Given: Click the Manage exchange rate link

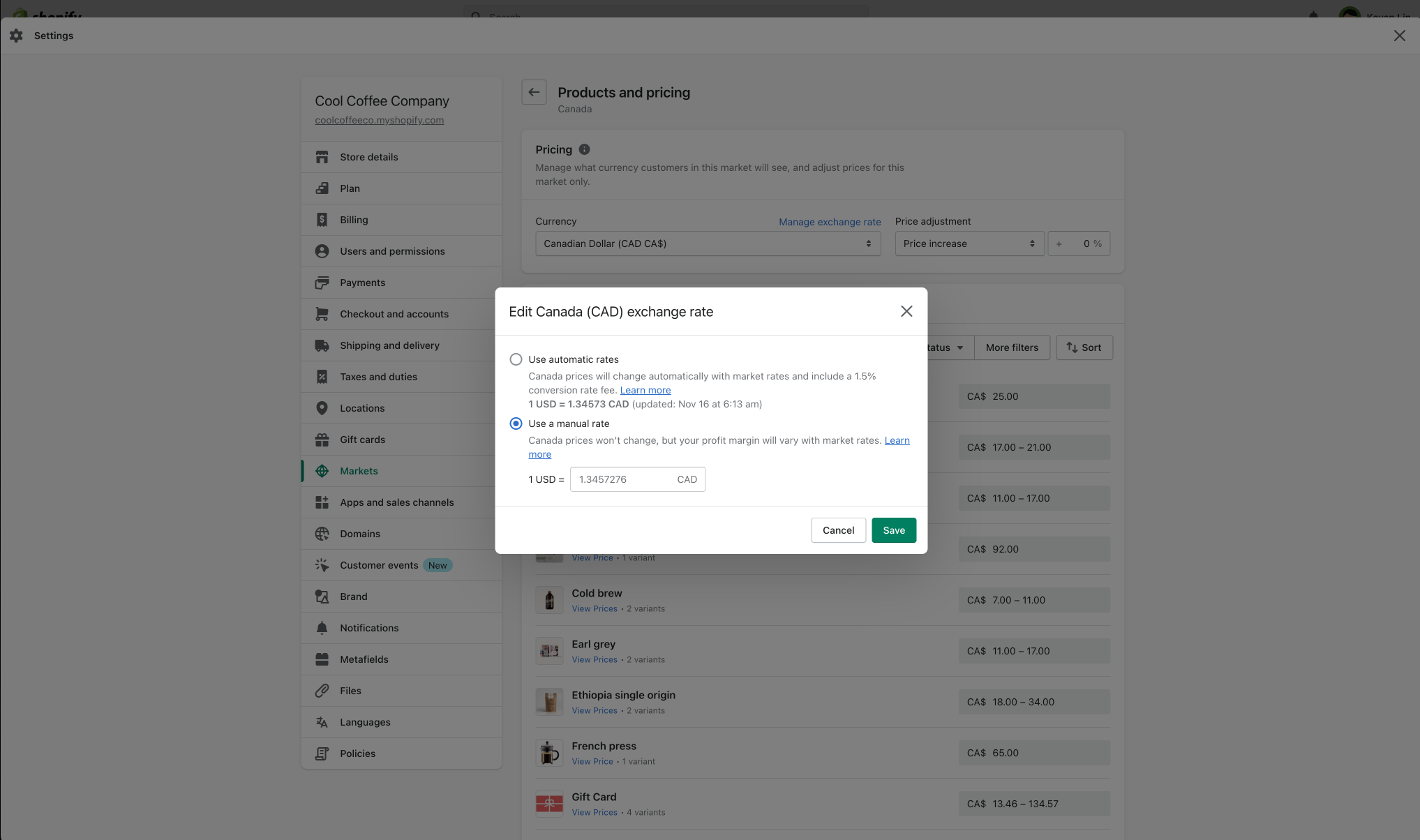Looking at the screenshot, I should pos(830,222).
